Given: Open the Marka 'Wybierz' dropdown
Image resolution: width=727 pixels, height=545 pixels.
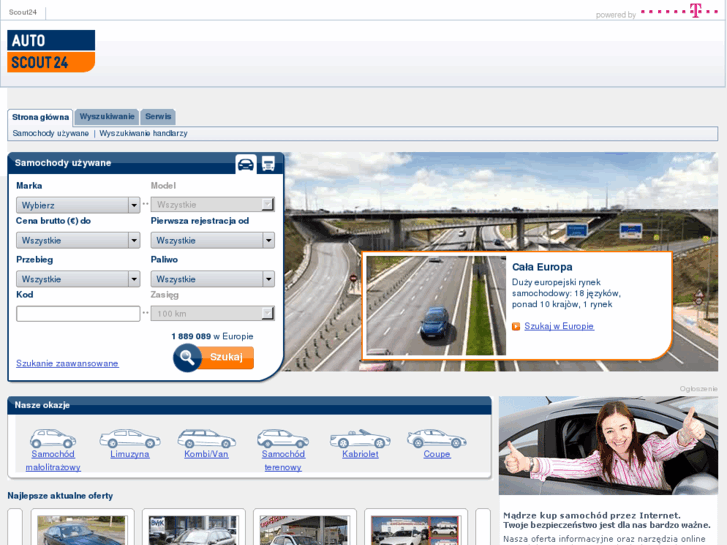Looking at the screenshot, I should point(78,205).
